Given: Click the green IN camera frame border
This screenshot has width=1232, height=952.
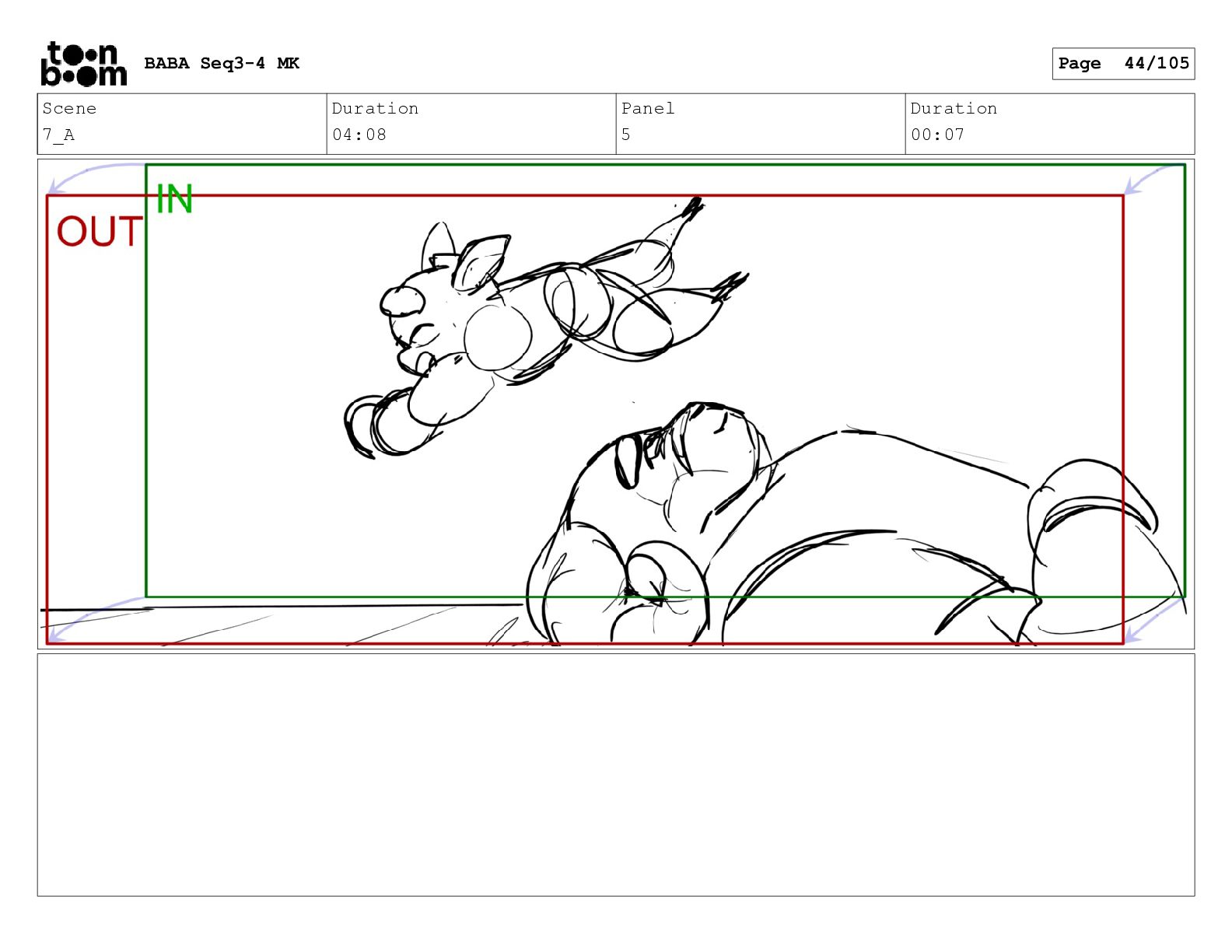Looking at the screenshot, I should (x=666, y=165).
